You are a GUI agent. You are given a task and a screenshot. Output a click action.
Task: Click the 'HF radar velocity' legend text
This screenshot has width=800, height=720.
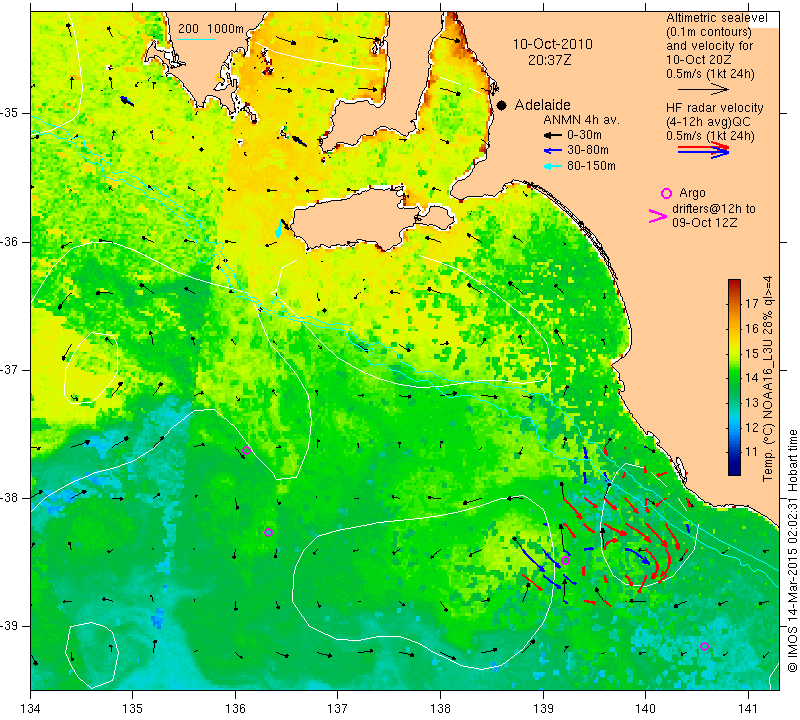(x=715, y=108)
